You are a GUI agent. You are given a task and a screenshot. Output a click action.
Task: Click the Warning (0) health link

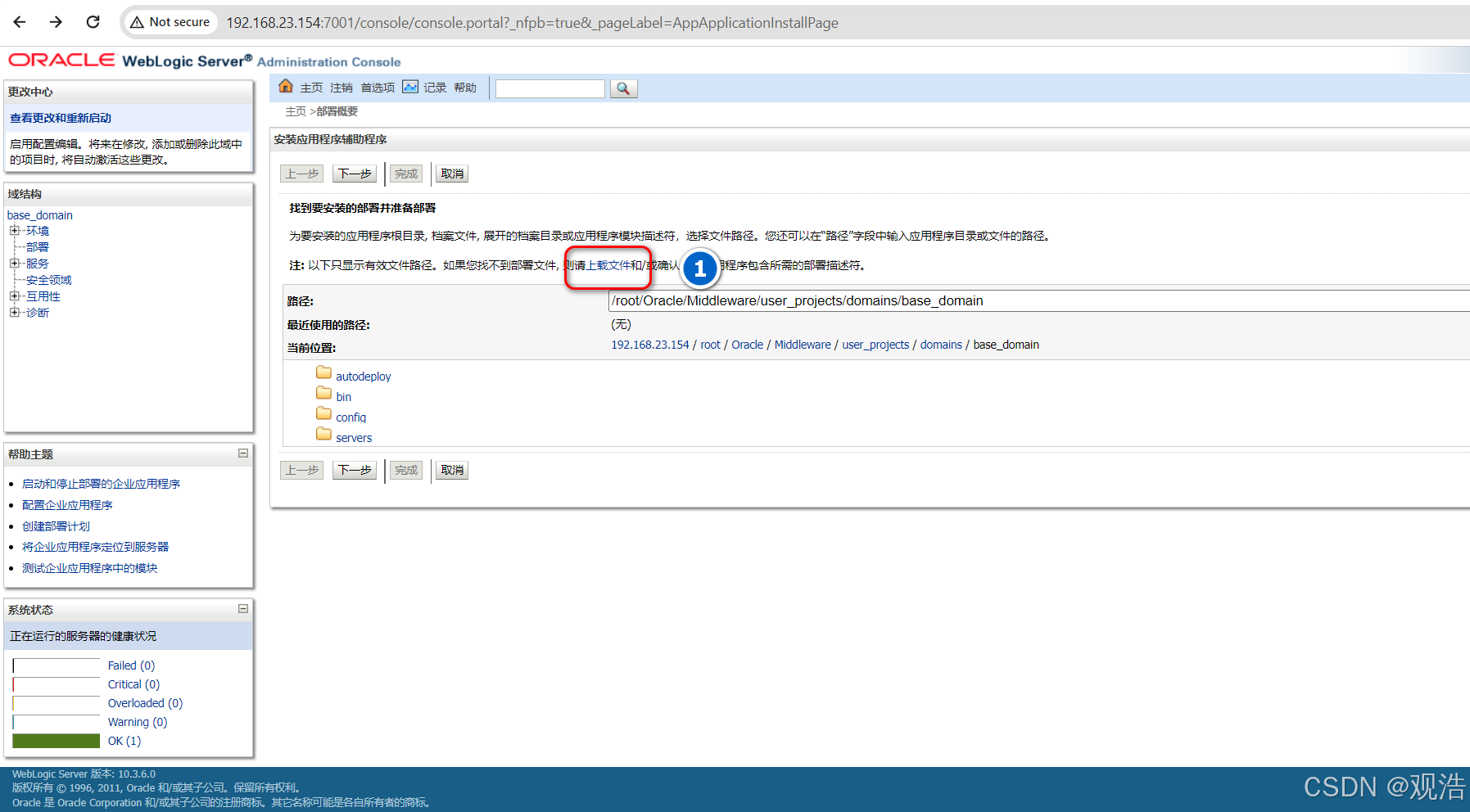click(137, 722)
